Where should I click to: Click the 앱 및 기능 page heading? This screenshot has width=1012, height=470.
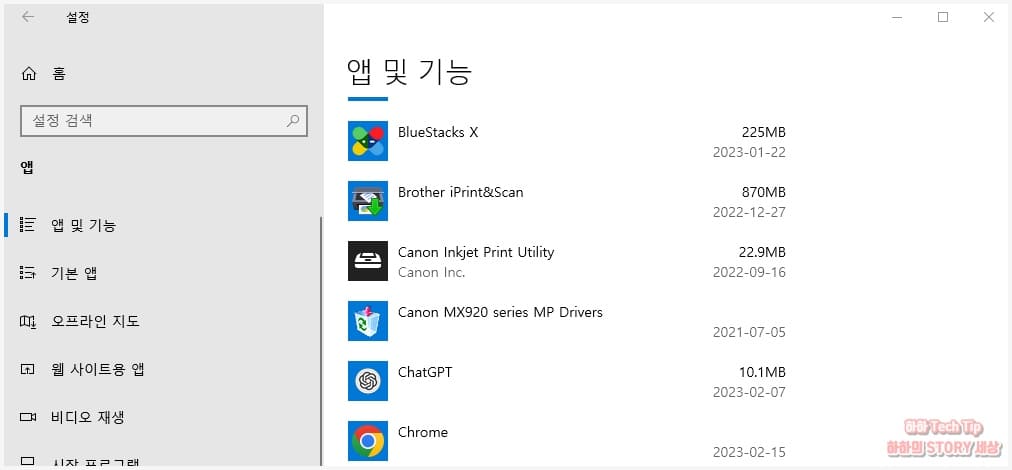click(410, 72)
